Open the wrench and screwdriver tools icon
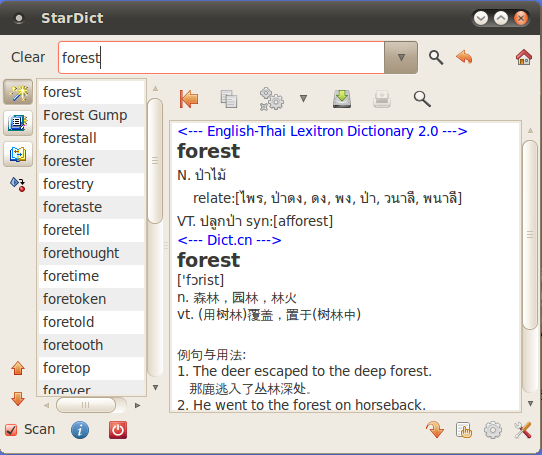 (523, 430)
